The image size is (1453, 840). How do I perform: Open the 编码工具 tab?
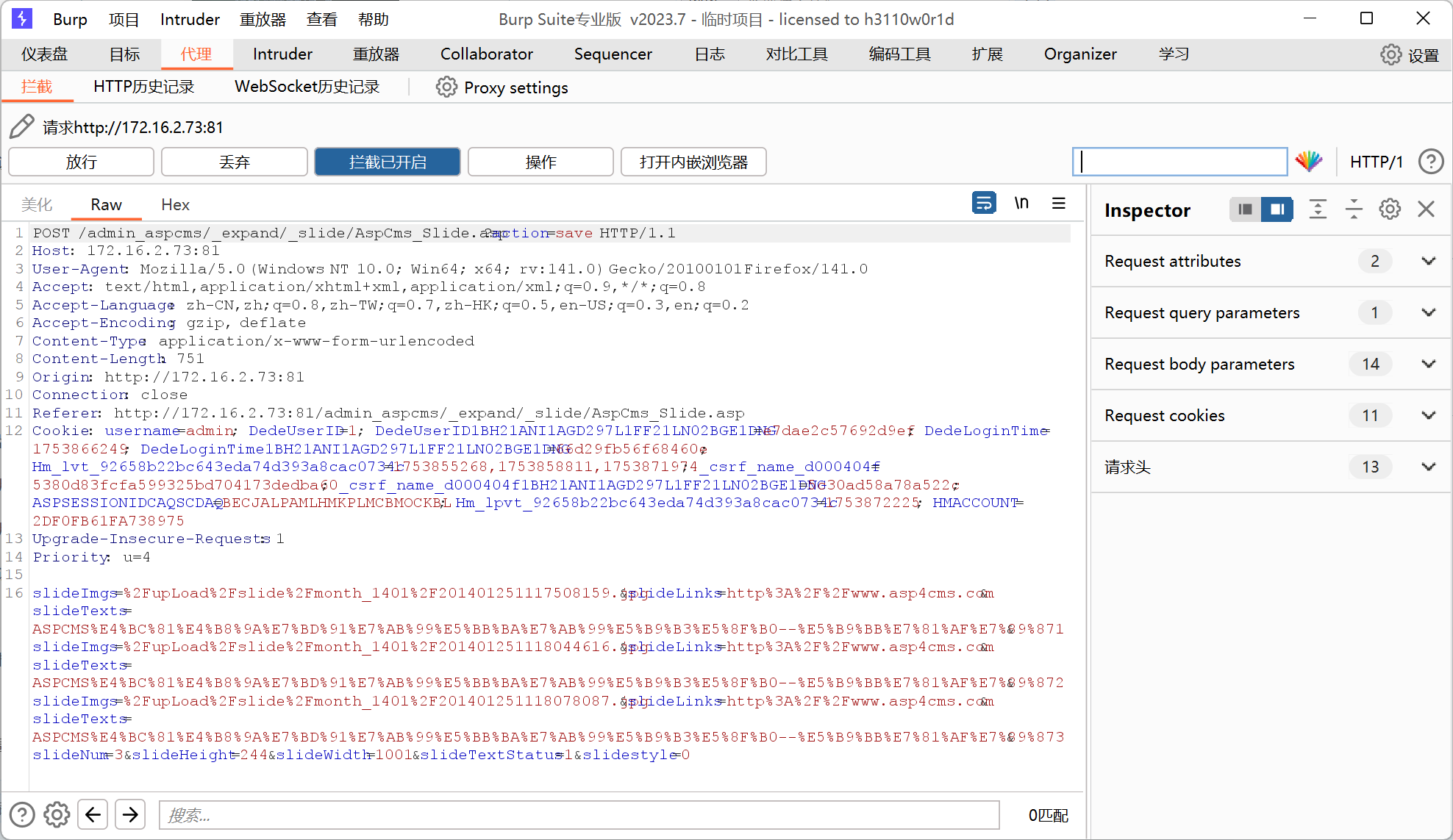pos(899,54)
